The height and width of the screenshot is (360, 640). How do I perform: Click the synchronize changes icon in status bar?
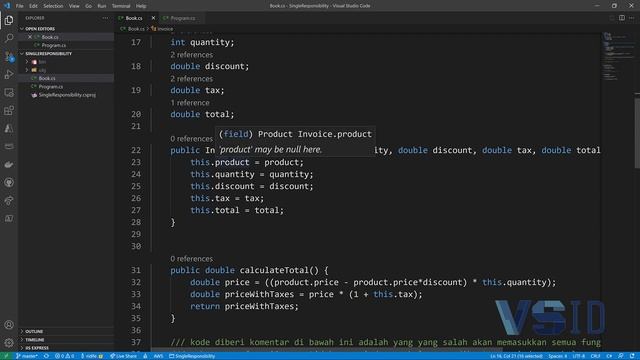(46, 356)
